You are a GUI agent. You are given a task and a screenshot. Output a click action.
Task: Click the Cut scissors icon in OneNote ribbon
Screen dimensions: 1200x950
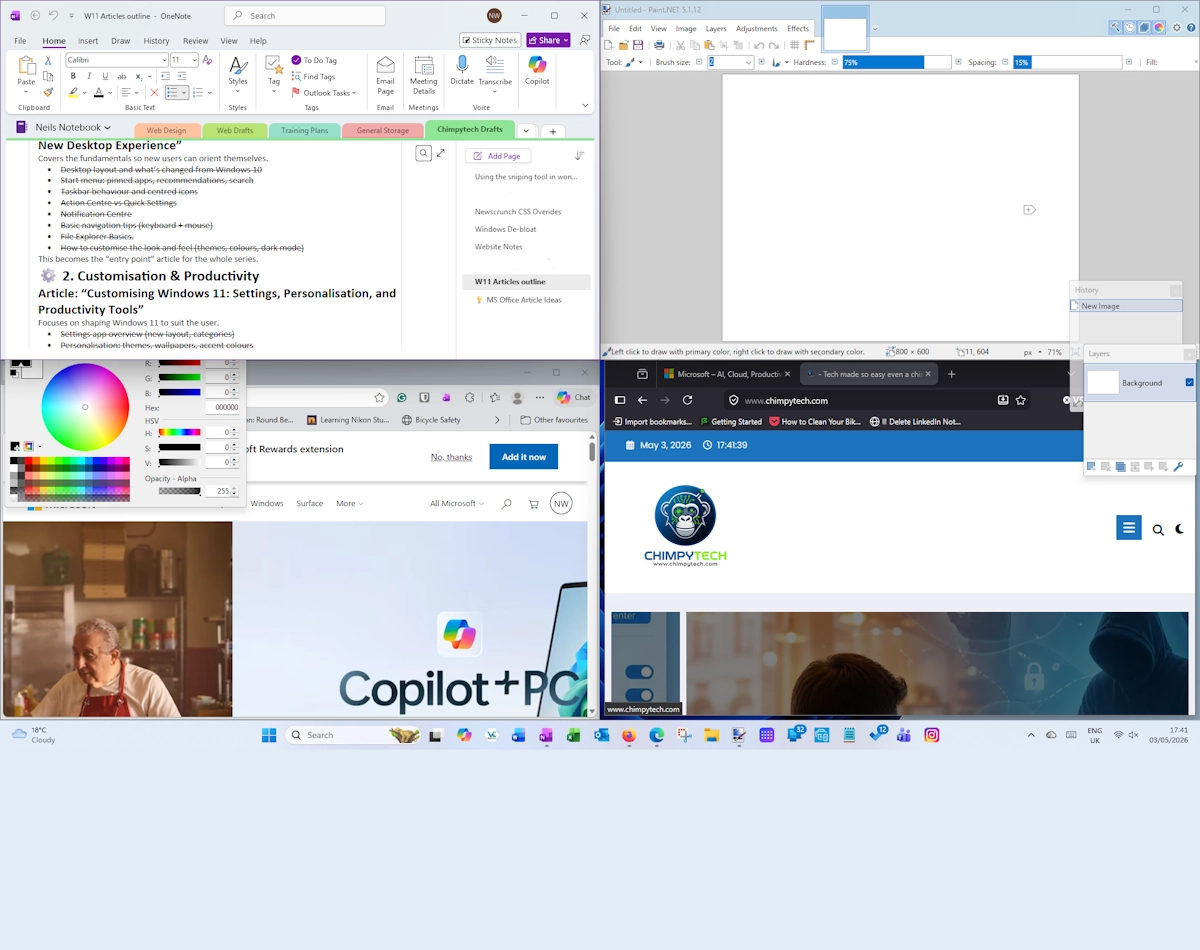[x=48, y=60]
